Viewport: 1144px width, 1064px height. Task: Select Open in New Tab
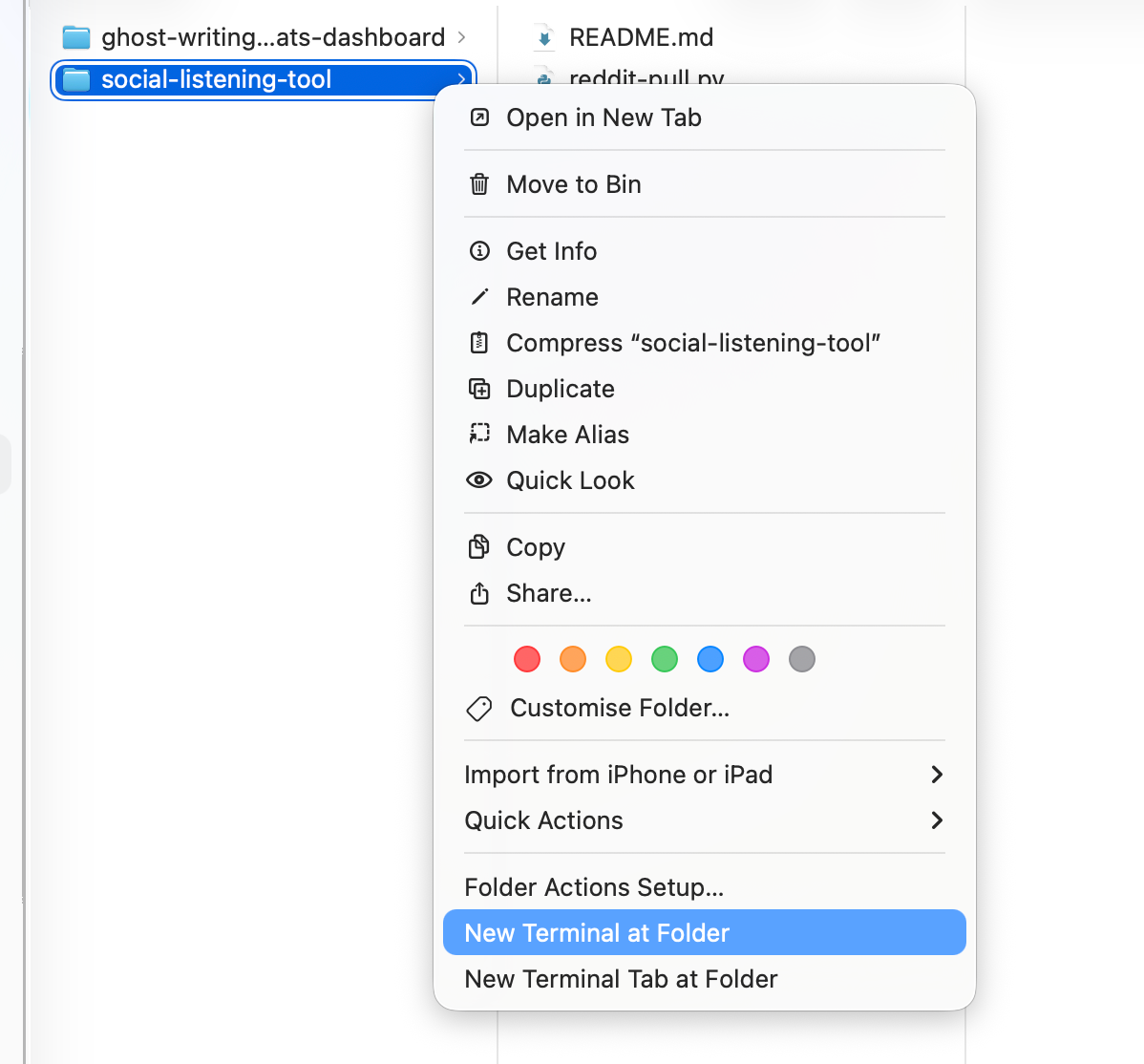point(604,117)
